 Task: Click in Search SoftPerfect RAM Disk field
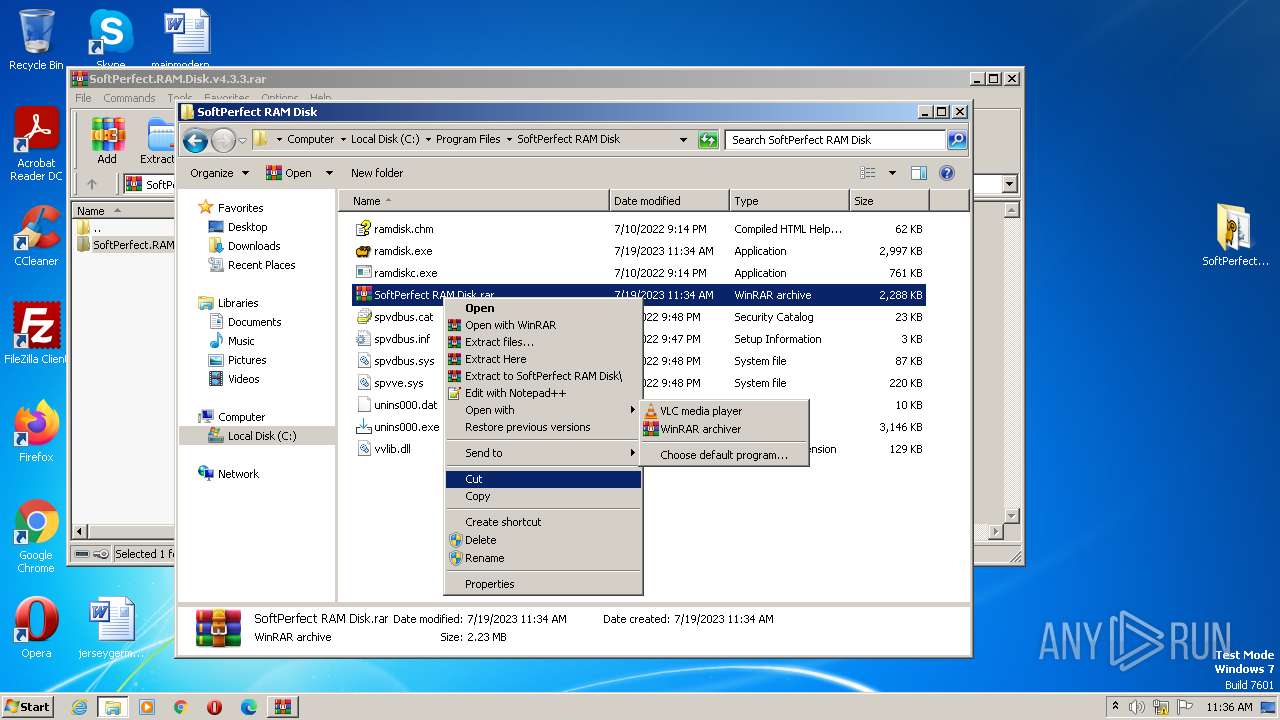pos(835,140)
